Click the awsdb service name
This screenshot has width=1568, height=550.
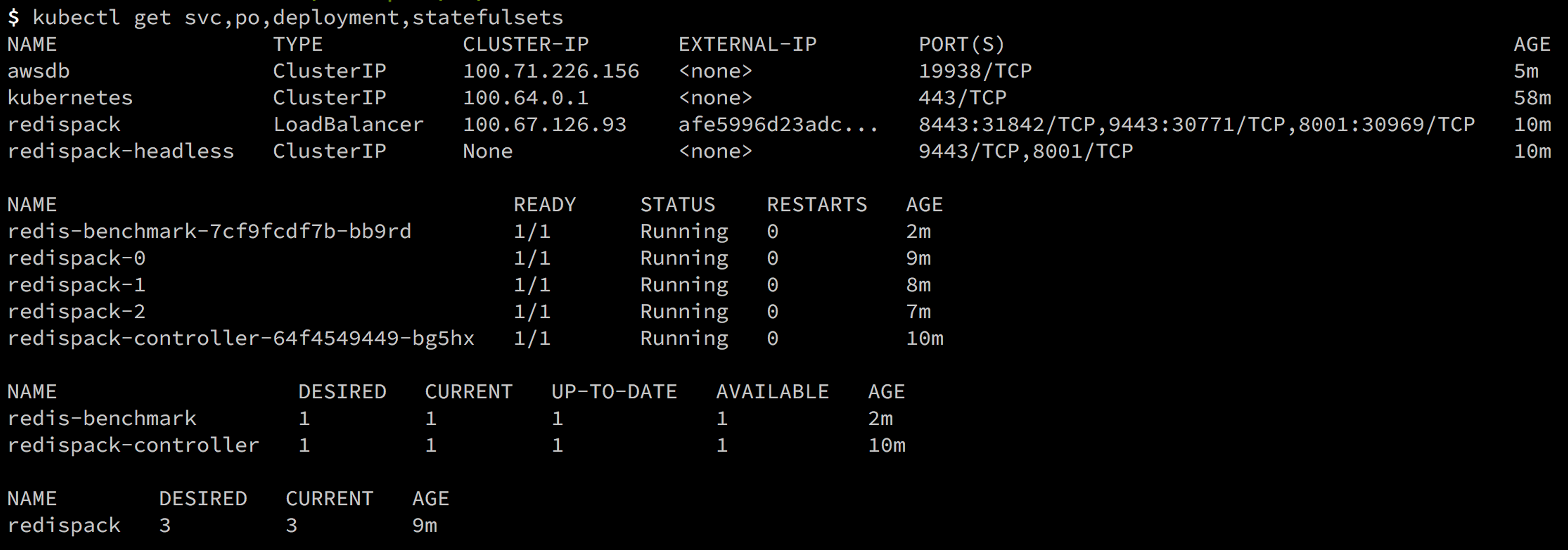tap(38, 71)
